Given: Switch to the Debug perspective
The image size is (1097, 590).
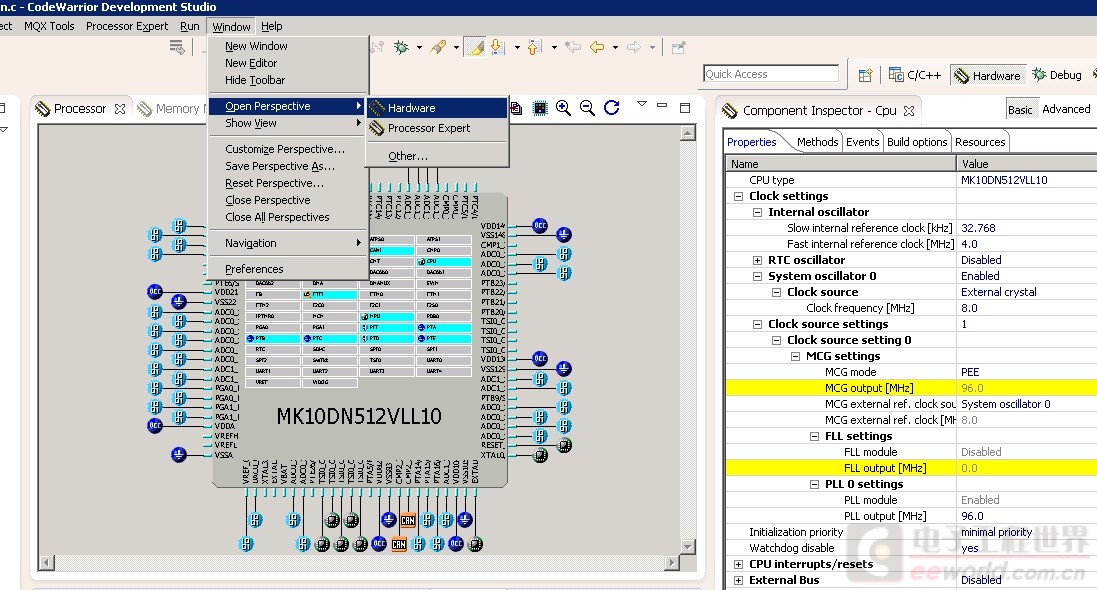Looking at the screenshot, I should click(1057, 75).
